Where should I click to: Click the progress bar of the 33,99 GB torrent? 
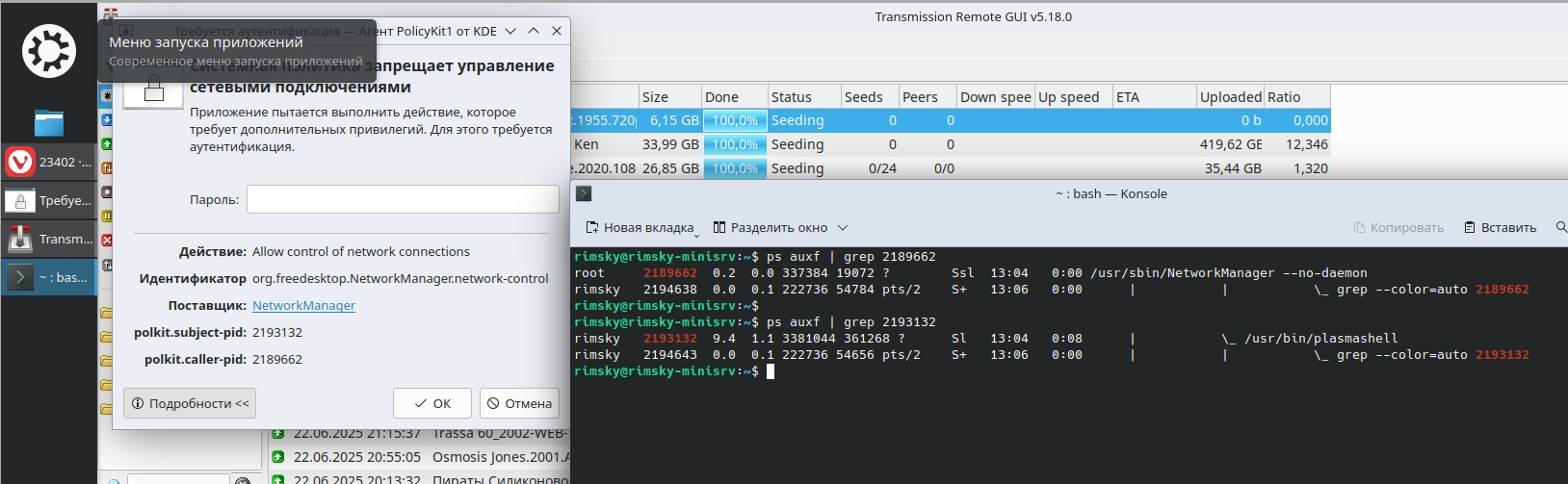(x=735, y=144)
